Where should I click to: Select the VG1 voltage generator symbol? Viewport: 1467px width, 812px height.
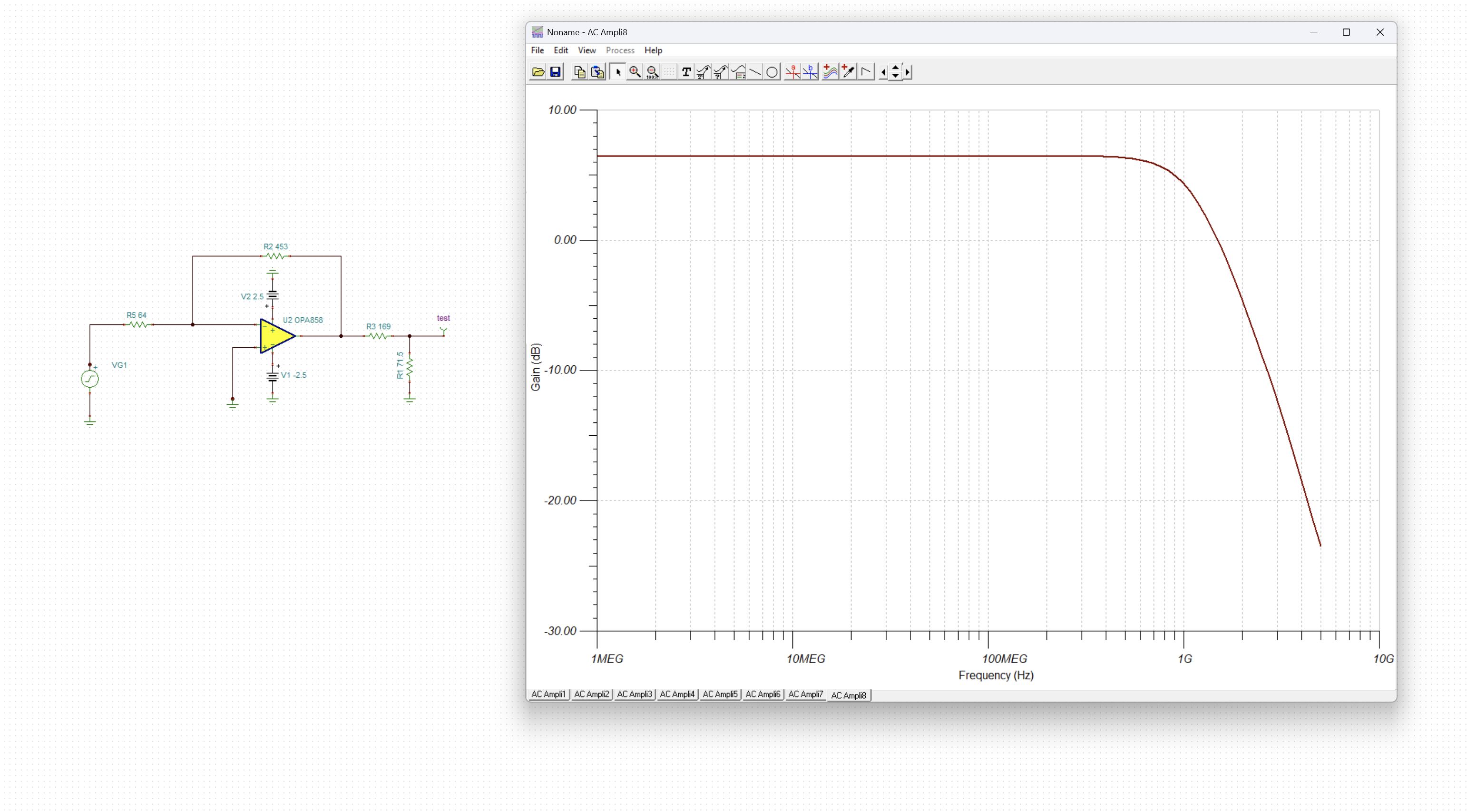pos(89,379)
